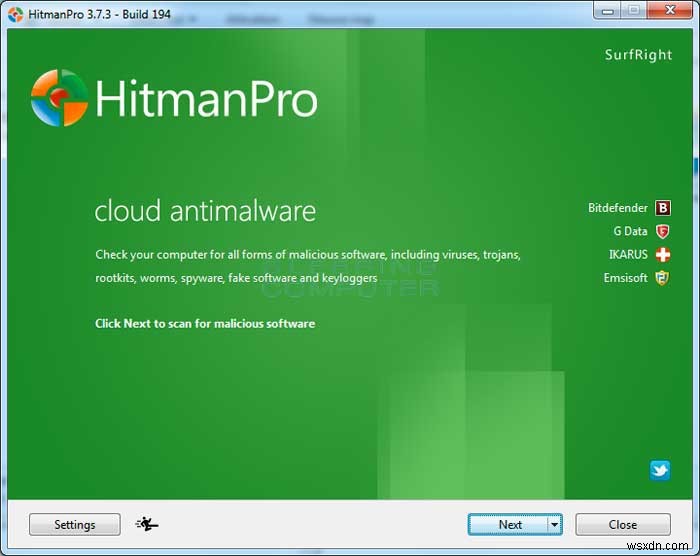
Task: Click the Emsisoft shield icon
Action: tap(662, 278)
